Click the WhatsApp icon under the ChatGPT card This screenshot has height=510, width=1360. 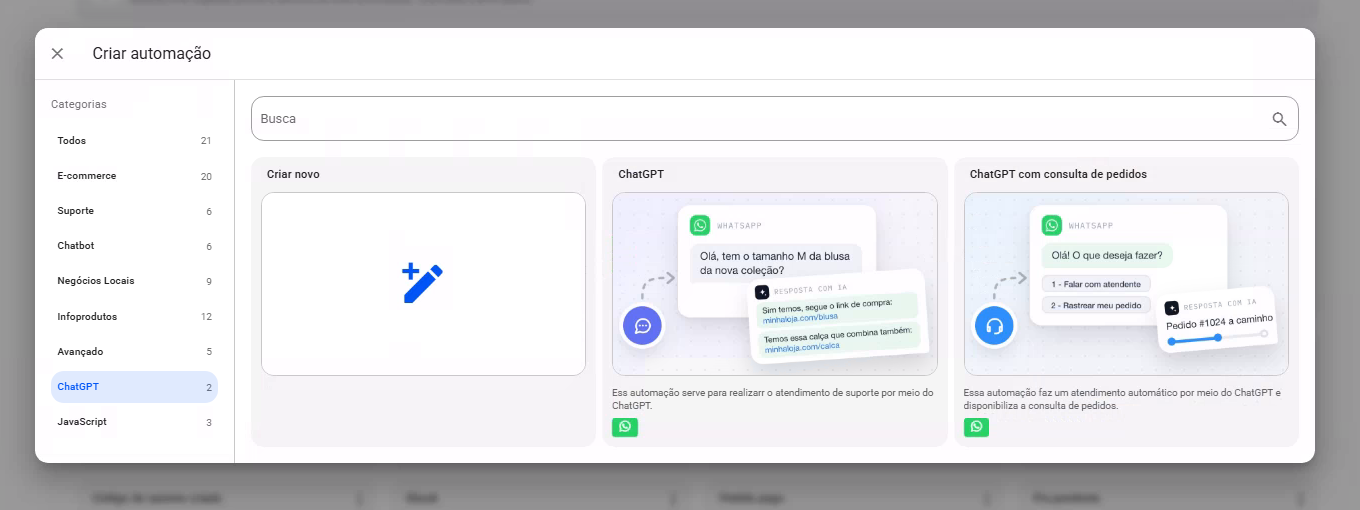[x=625, y=427]
